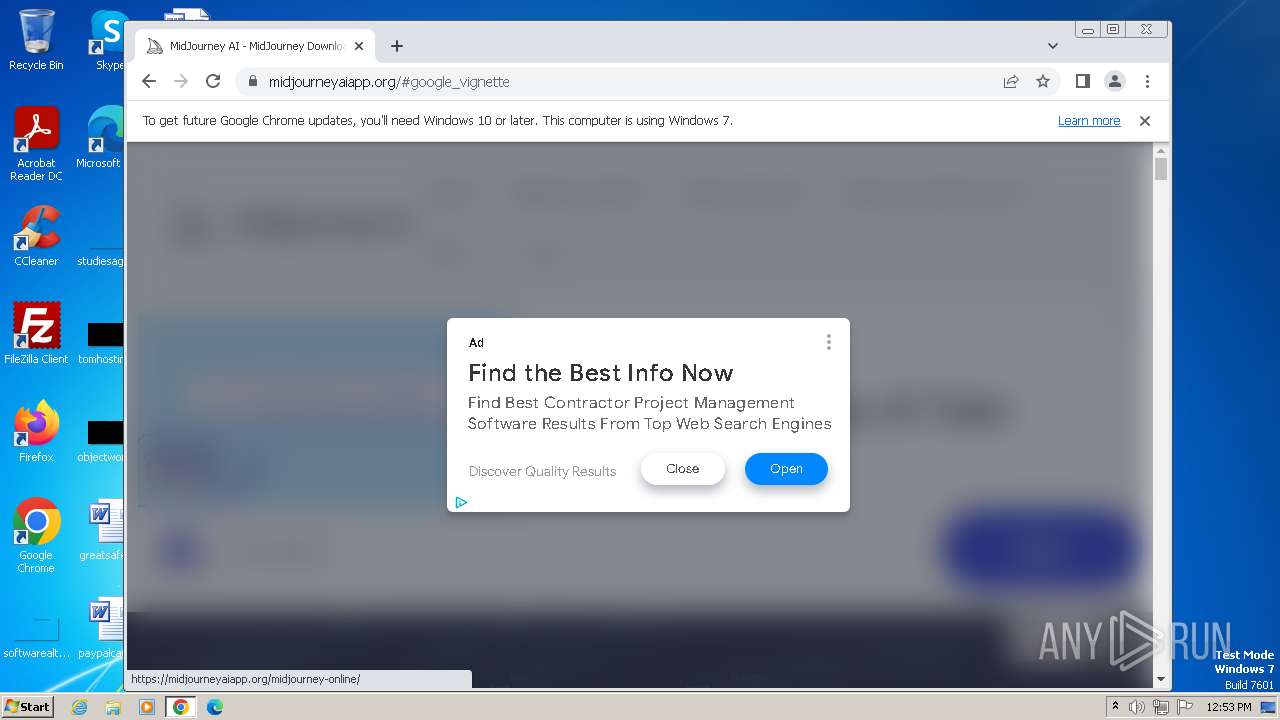Click the page scrollbar up arrow

pyautogui.click(x=1161, y=150)
